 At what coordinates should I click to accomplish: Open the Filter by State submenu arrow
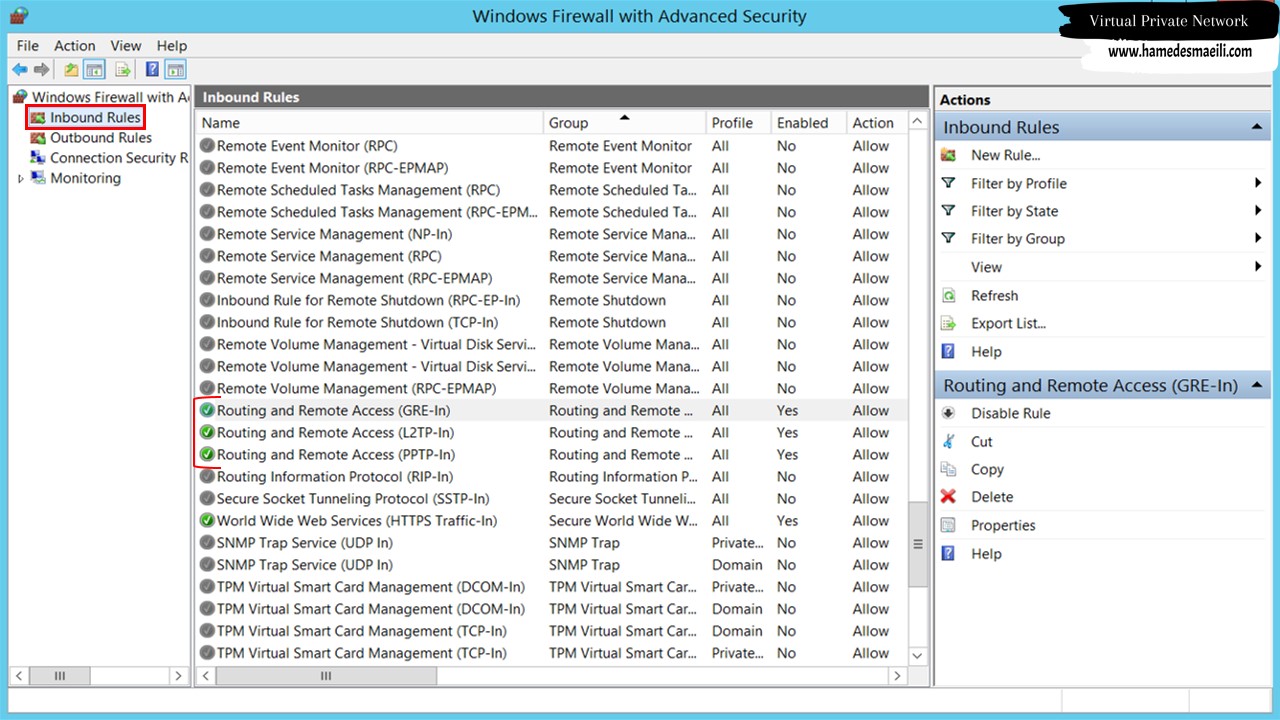point(1258,211)
